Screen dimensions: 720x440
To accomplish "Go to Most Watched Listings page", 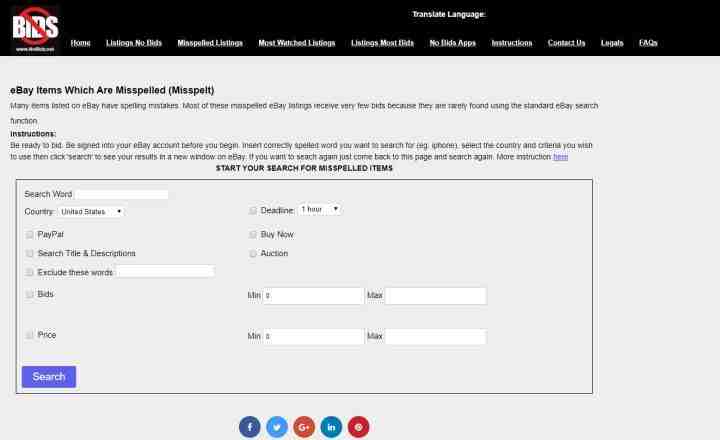I will click(x=297, y=43).
